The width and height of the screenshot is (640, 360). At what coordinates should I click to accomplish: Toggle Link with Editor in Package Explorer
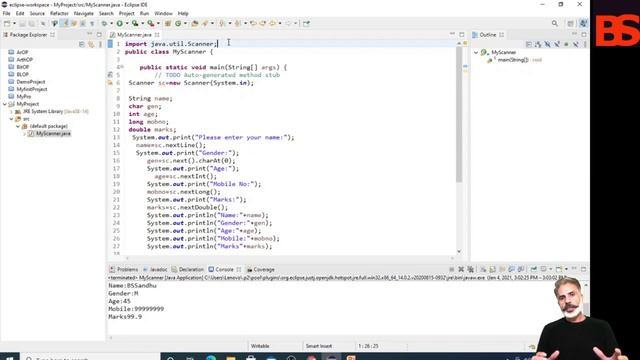[91, 44]
